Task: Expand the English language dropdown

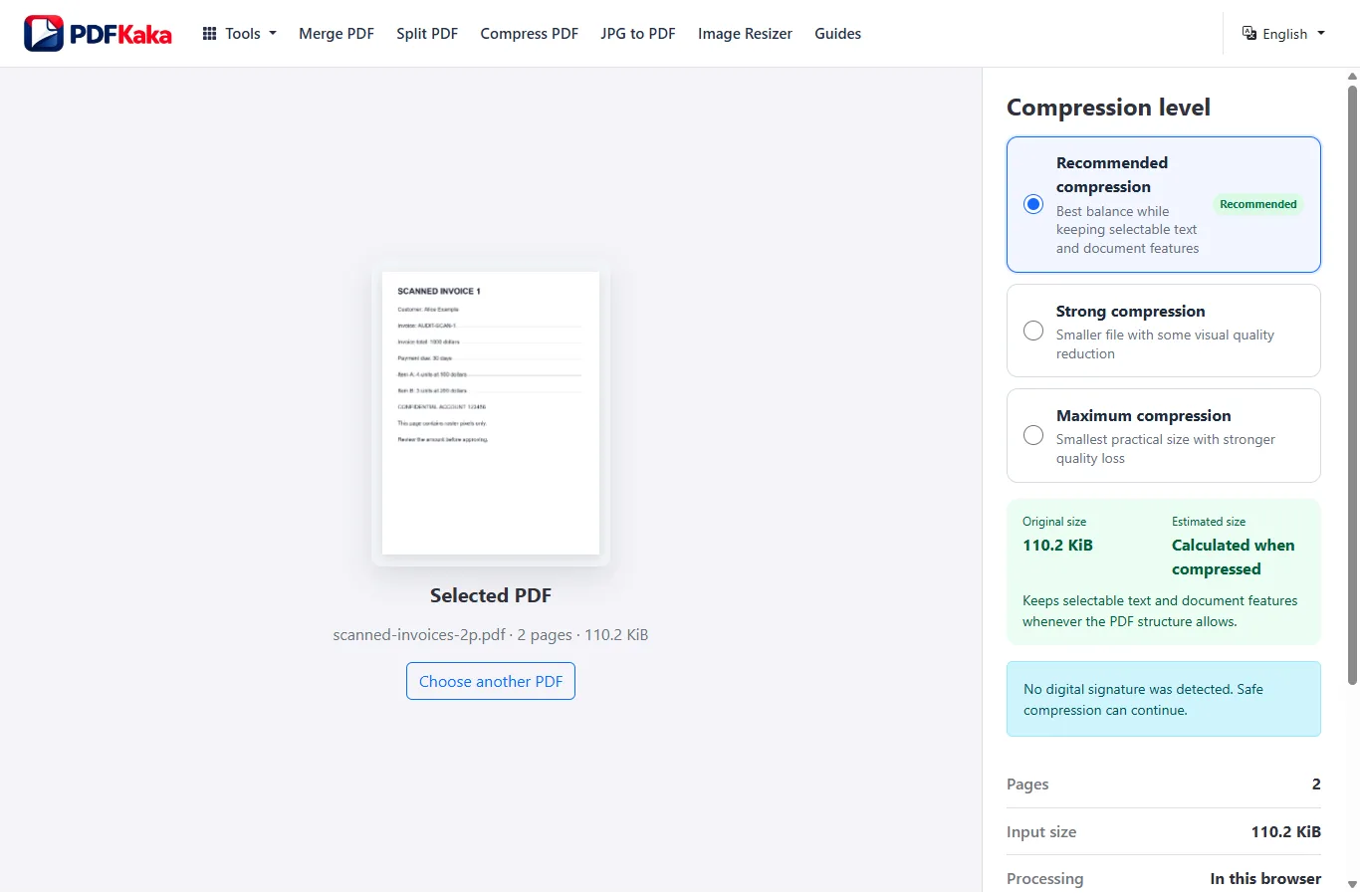Action: tap(1283, 34)
